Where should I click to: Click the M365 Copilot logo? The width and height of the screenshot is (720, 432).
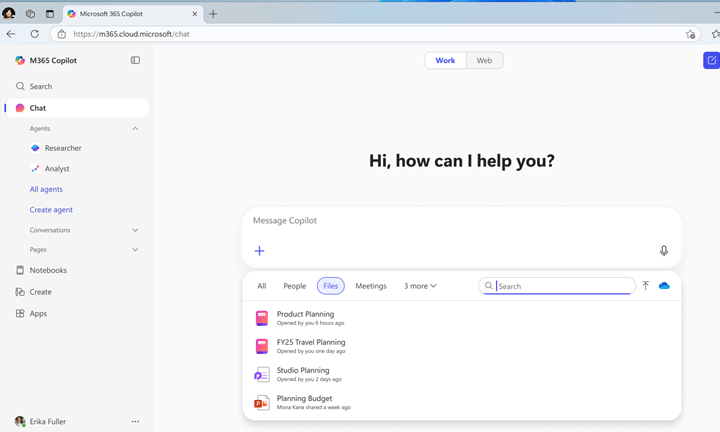(x=20, y=60)
